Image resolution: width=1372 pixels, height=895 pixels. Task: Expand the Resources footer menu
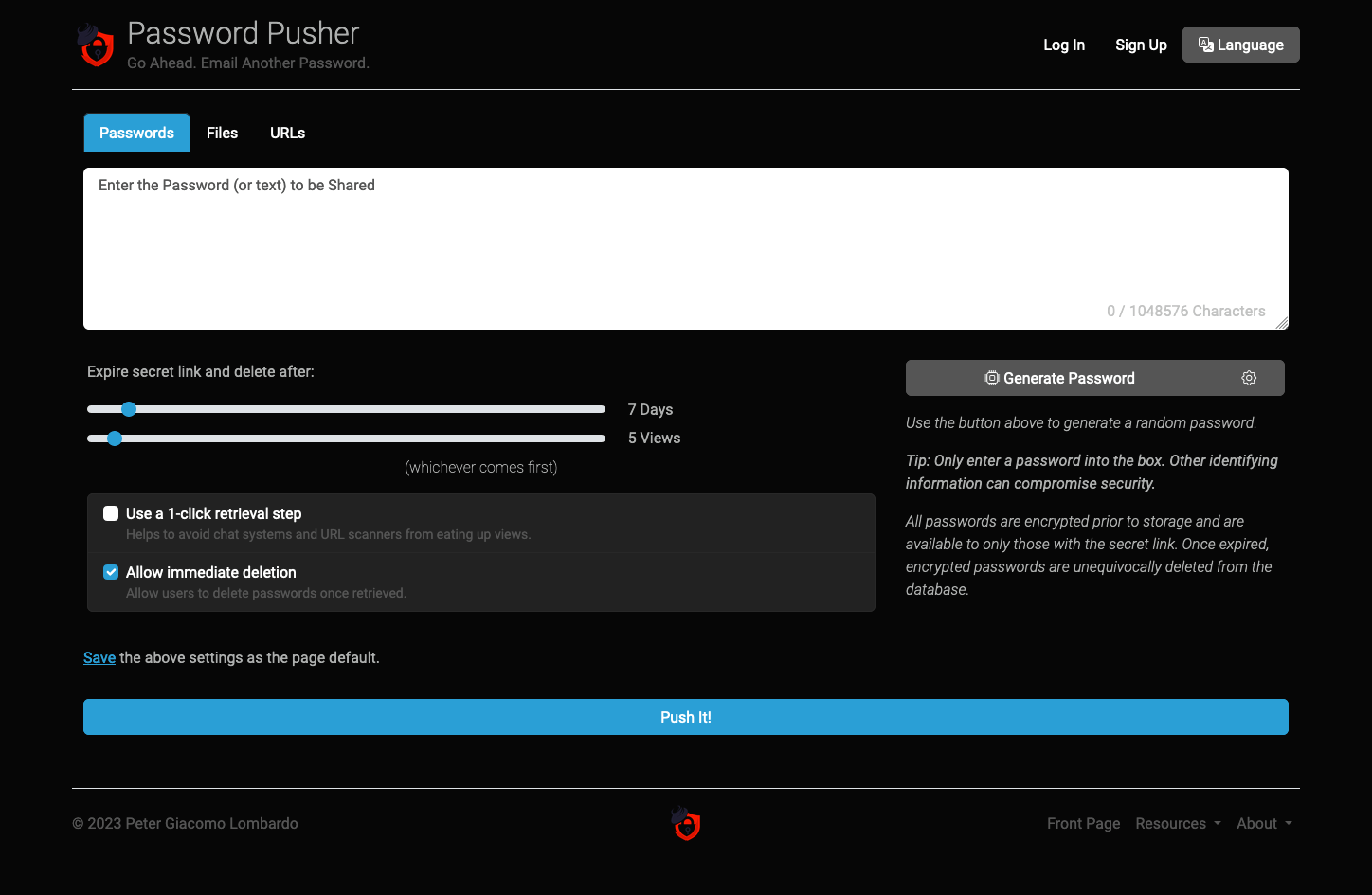pos(1178,823)
